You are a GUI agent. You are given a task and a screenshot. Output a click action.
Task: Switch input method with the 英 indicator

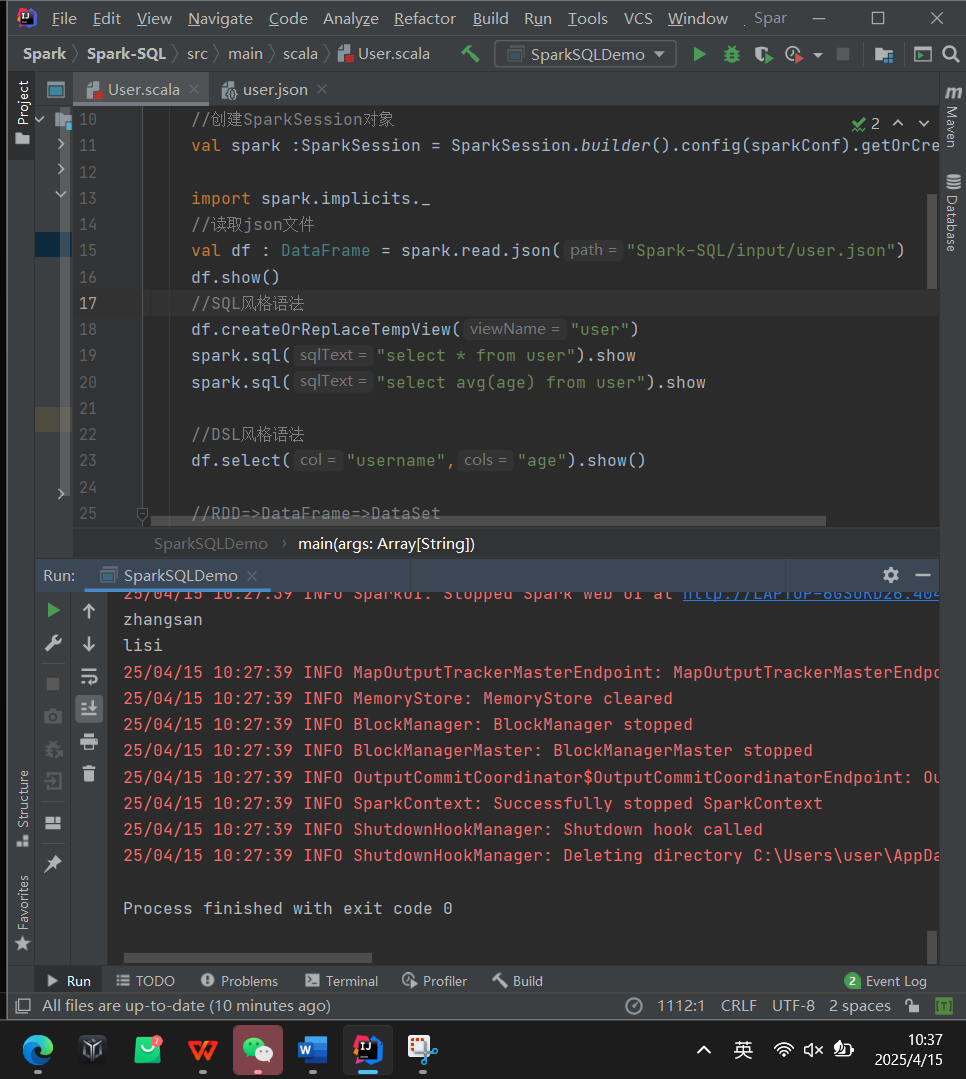[743, 1049]
